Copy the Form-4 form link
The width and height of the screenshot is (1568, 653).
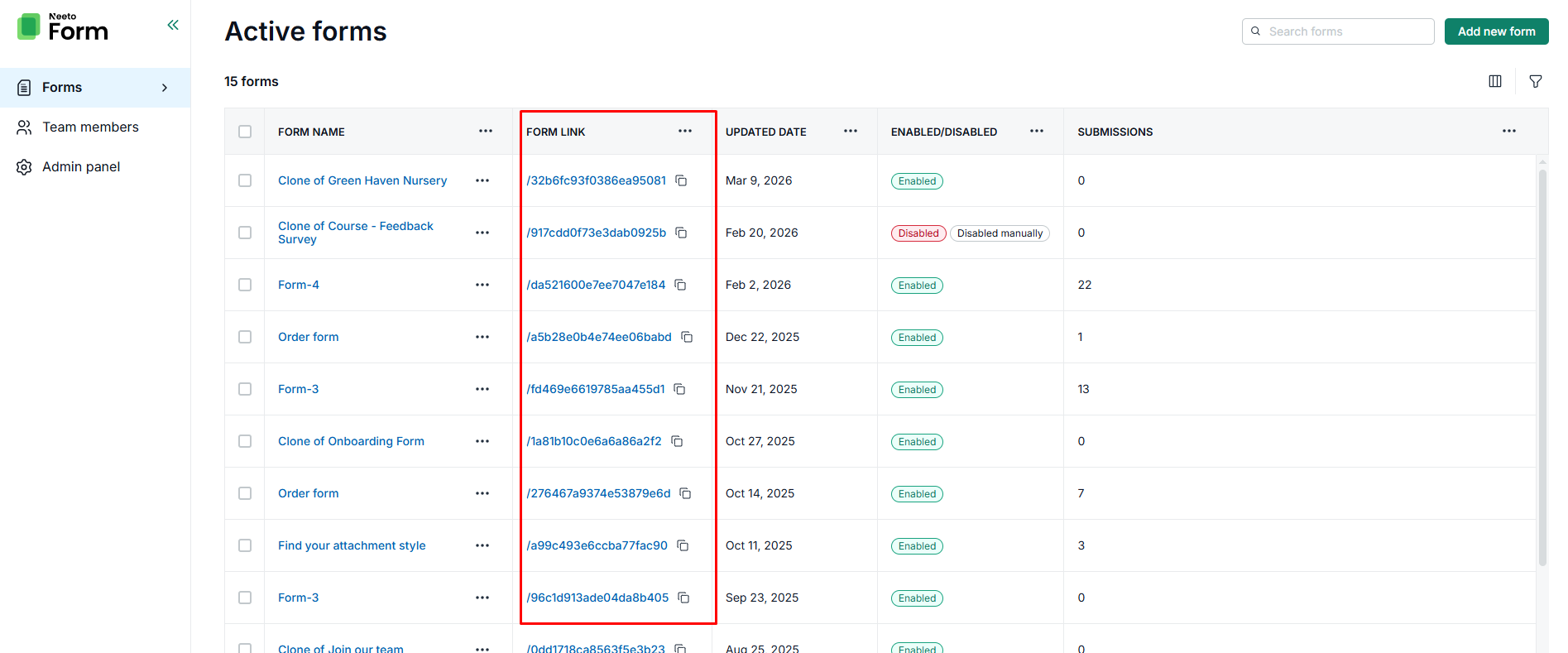(680, 285)
